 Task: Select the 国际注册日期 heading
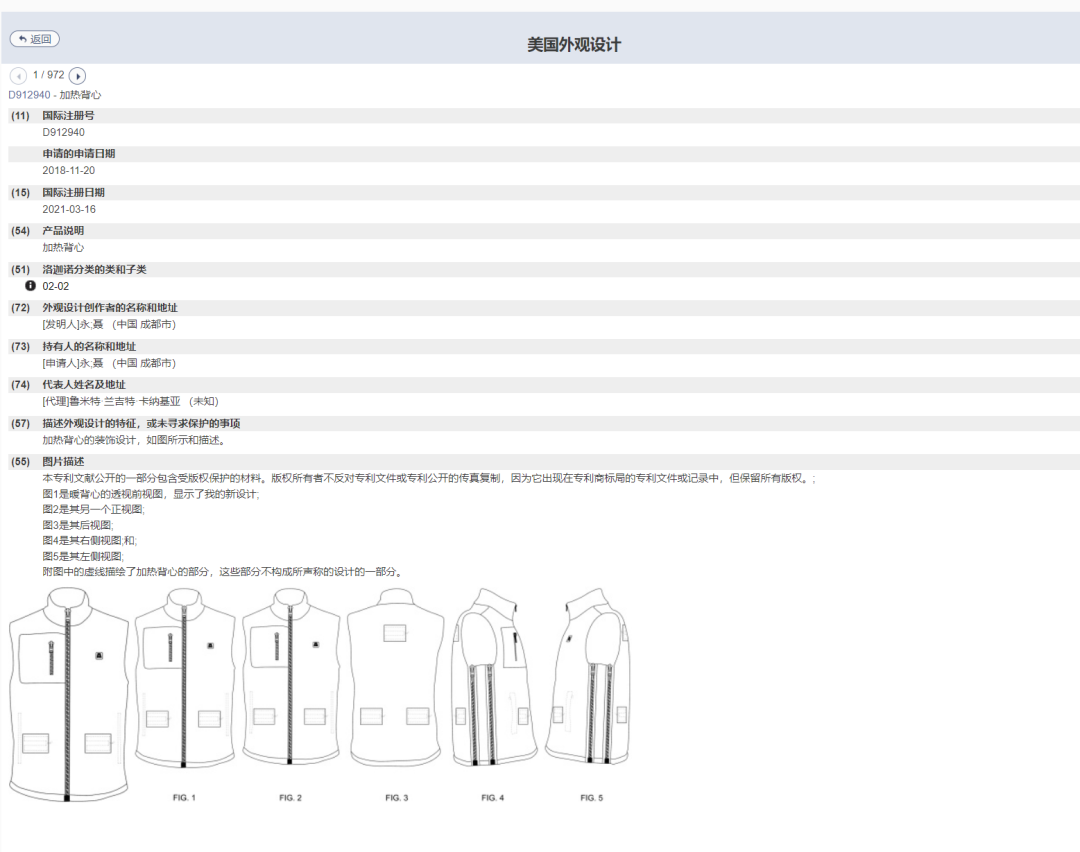73,192
